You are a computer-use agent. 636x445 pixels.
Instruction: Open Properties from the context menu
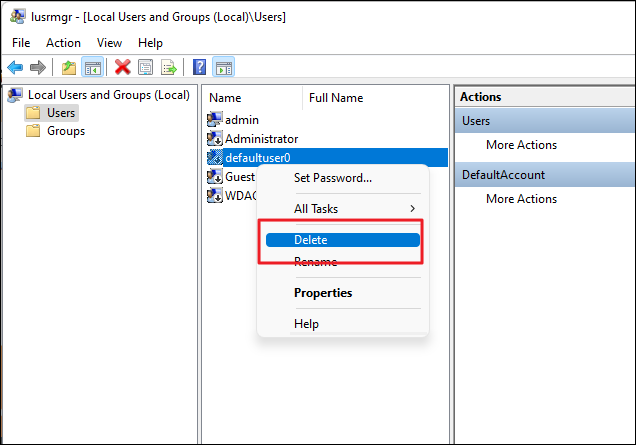tap(322, 293)
